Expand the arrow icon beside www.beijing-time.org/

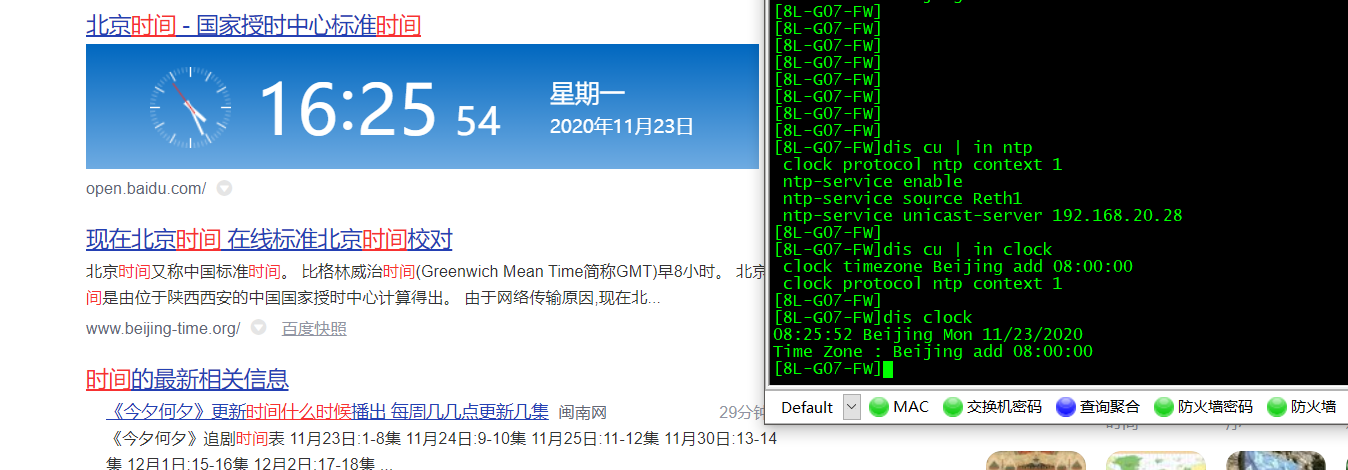coord(259,328)
